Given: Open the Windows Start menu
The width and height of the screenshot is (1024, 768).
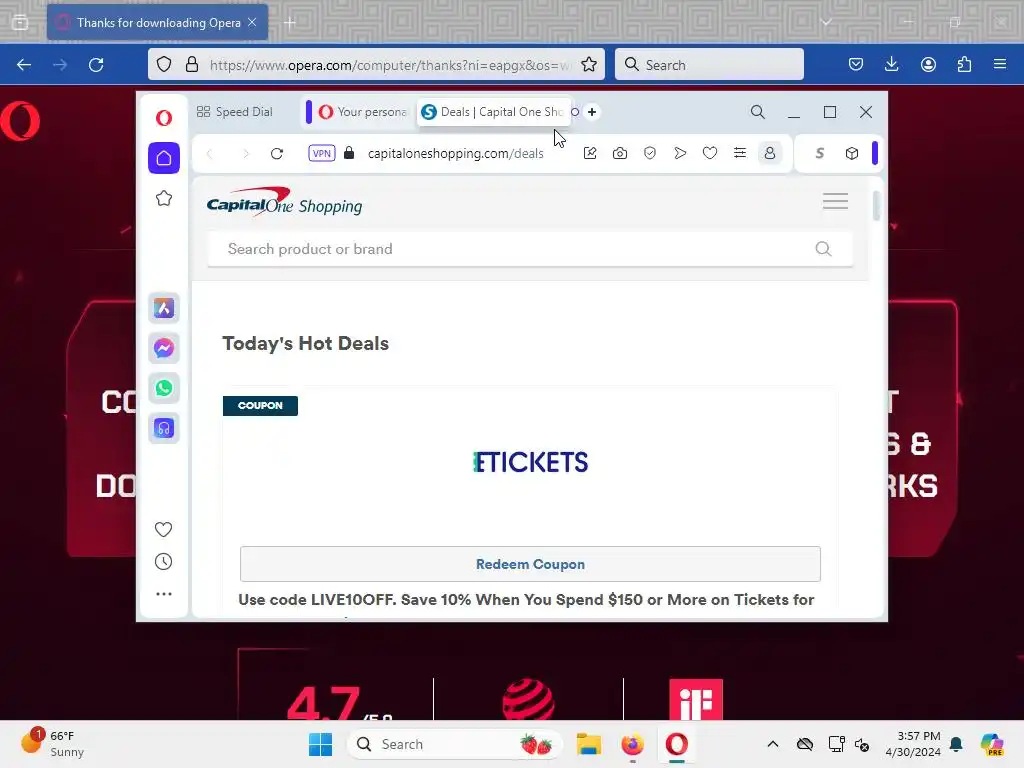Looking at the screenshot, I should coord(320,744).
